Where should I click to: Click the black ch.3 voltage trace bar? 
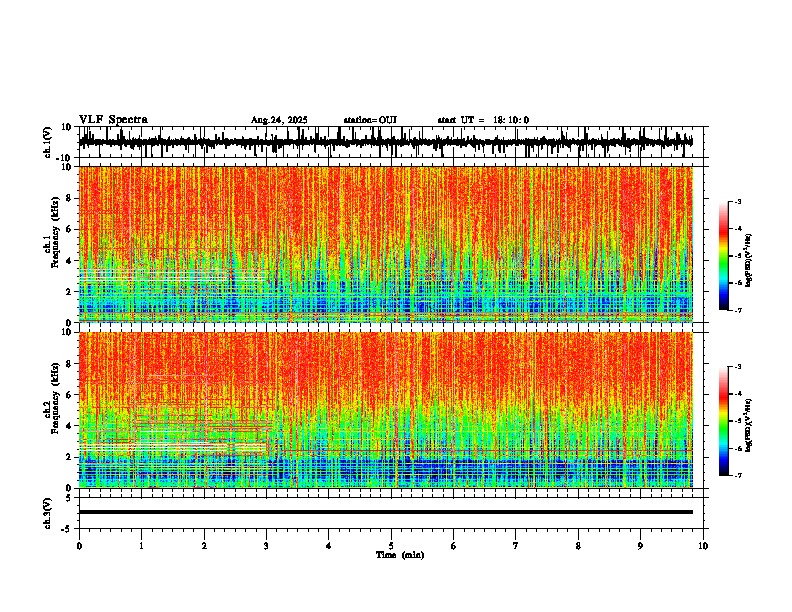[386, 512]
